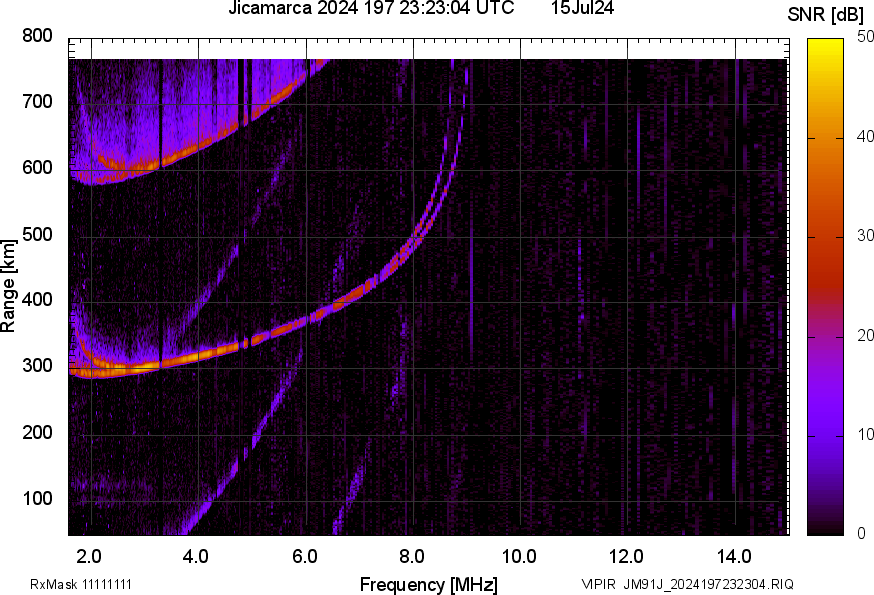Click the frequency axis tick label "12.0"
The width and height of the screenshot is (874, 595).
(627, 556)
